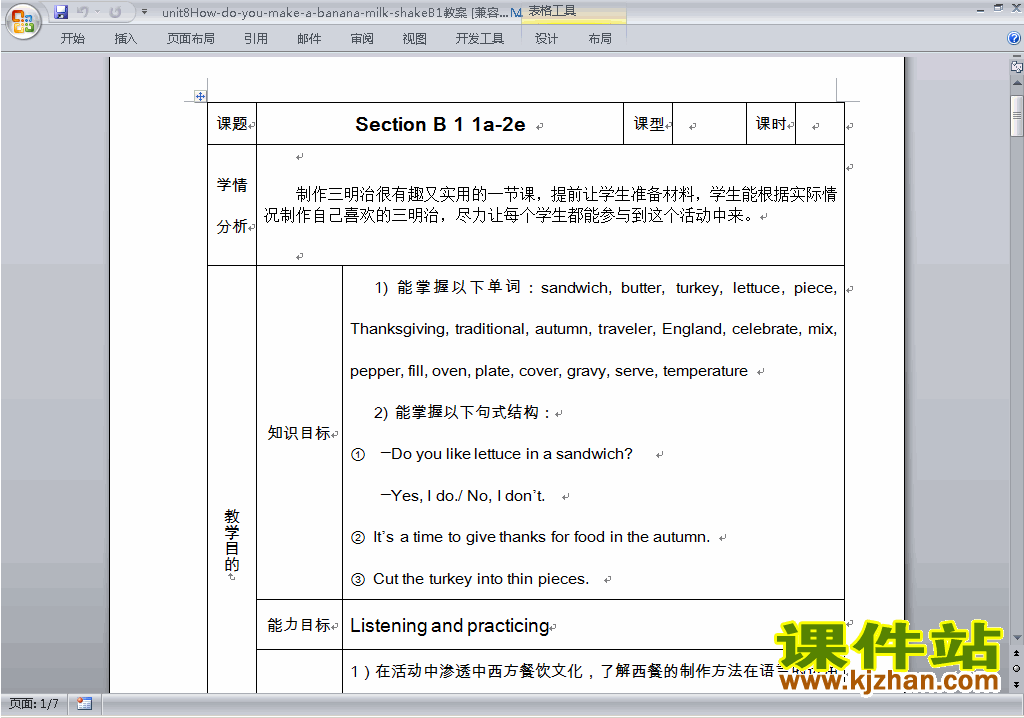Click the line starting Thanksgiving, traditional
The width and height of the screenshot is (1024, 718).
coord(593,329)
